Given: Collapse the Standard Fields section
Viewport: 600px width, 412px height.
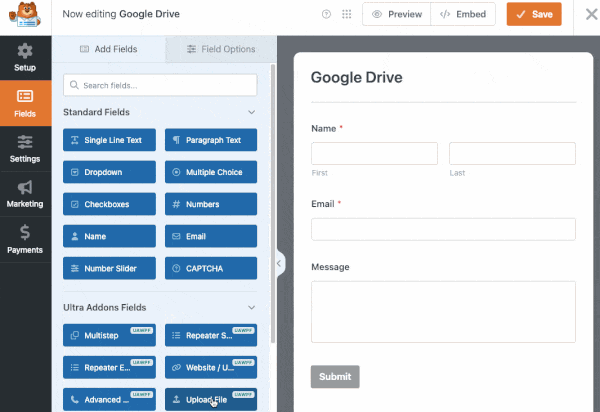Looking at the screenshot, I should tap(251, 113).
